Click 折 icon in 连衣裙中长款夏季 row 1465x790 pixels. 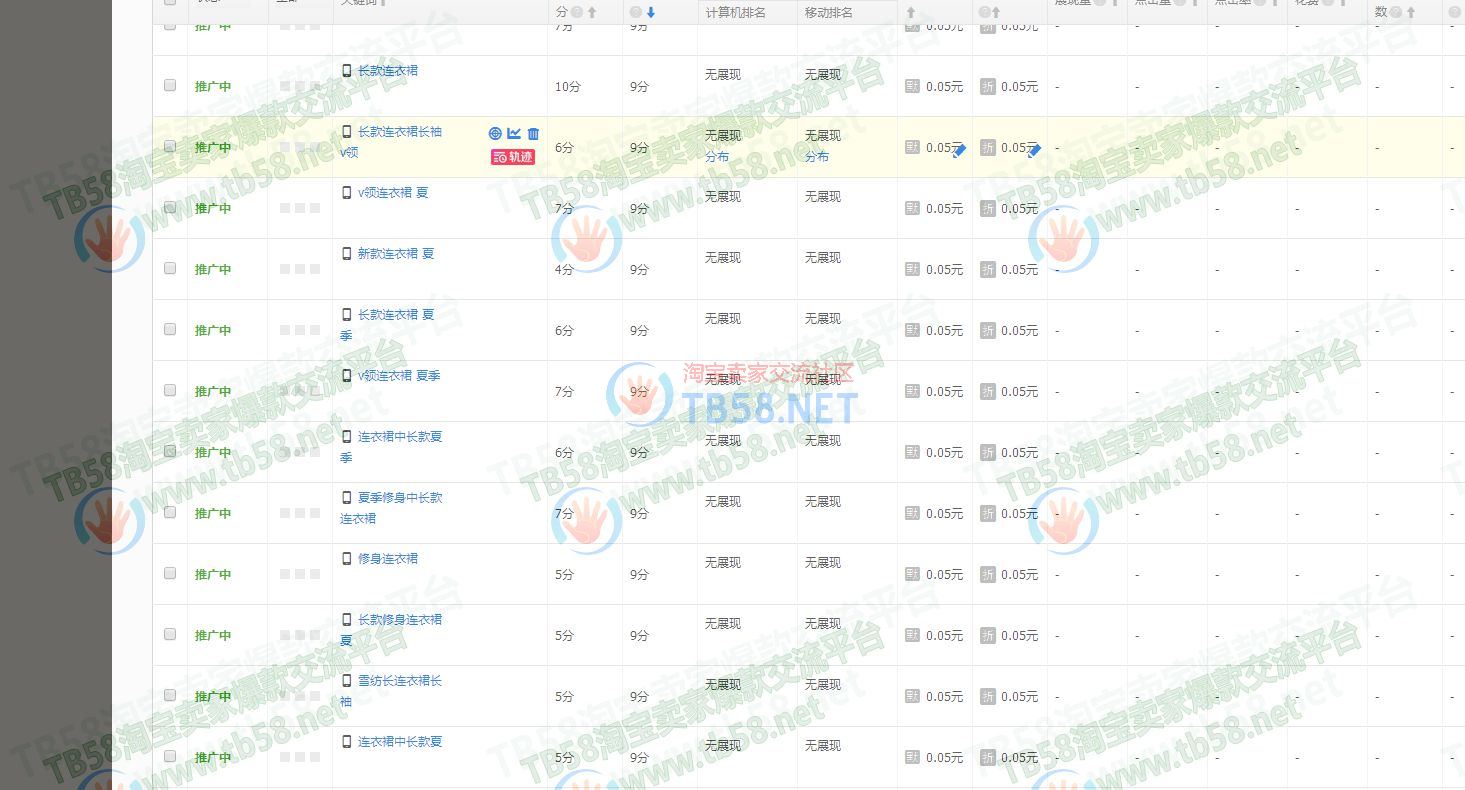coord(987,453)
